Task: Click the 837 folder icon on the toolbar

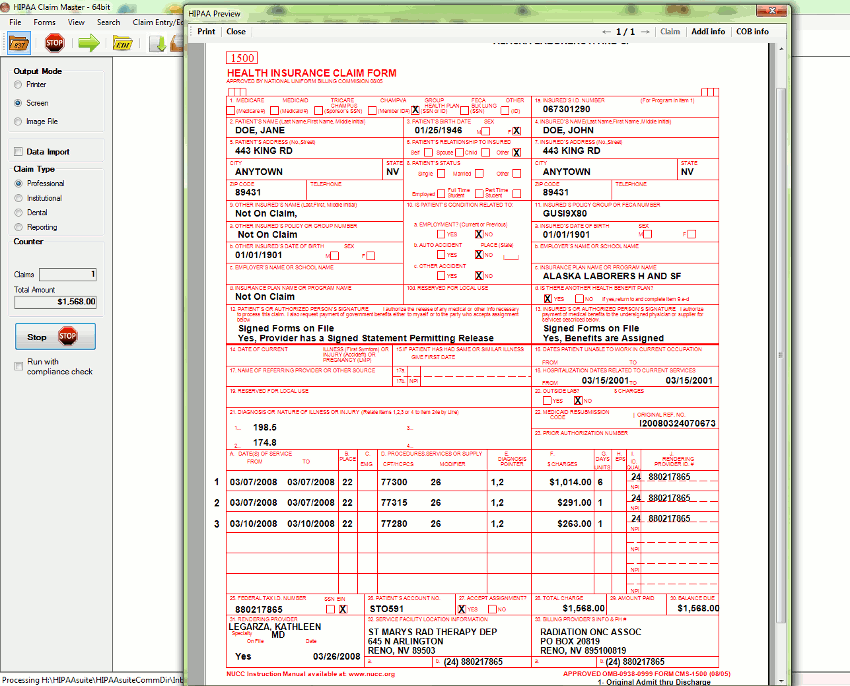Action: pyautogui.click(x=19, y=43)
